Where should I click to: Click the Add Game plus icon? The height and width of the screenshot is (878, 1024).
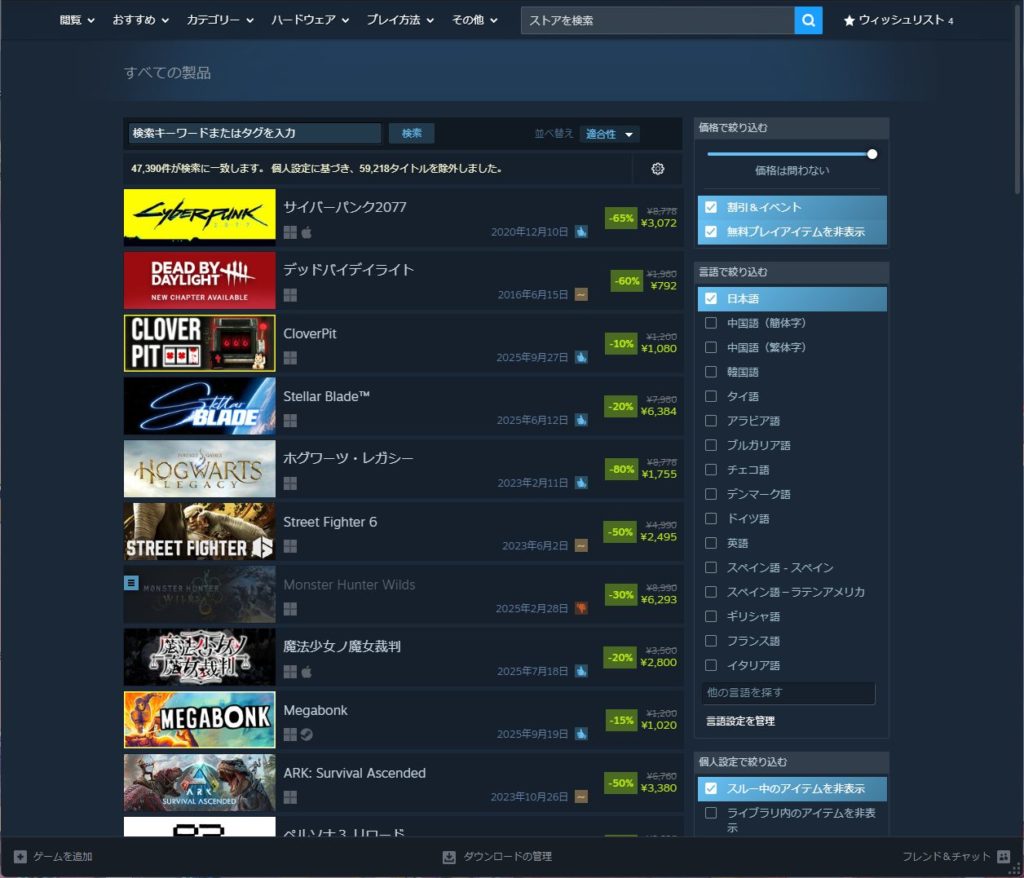(x=20, y=857)
